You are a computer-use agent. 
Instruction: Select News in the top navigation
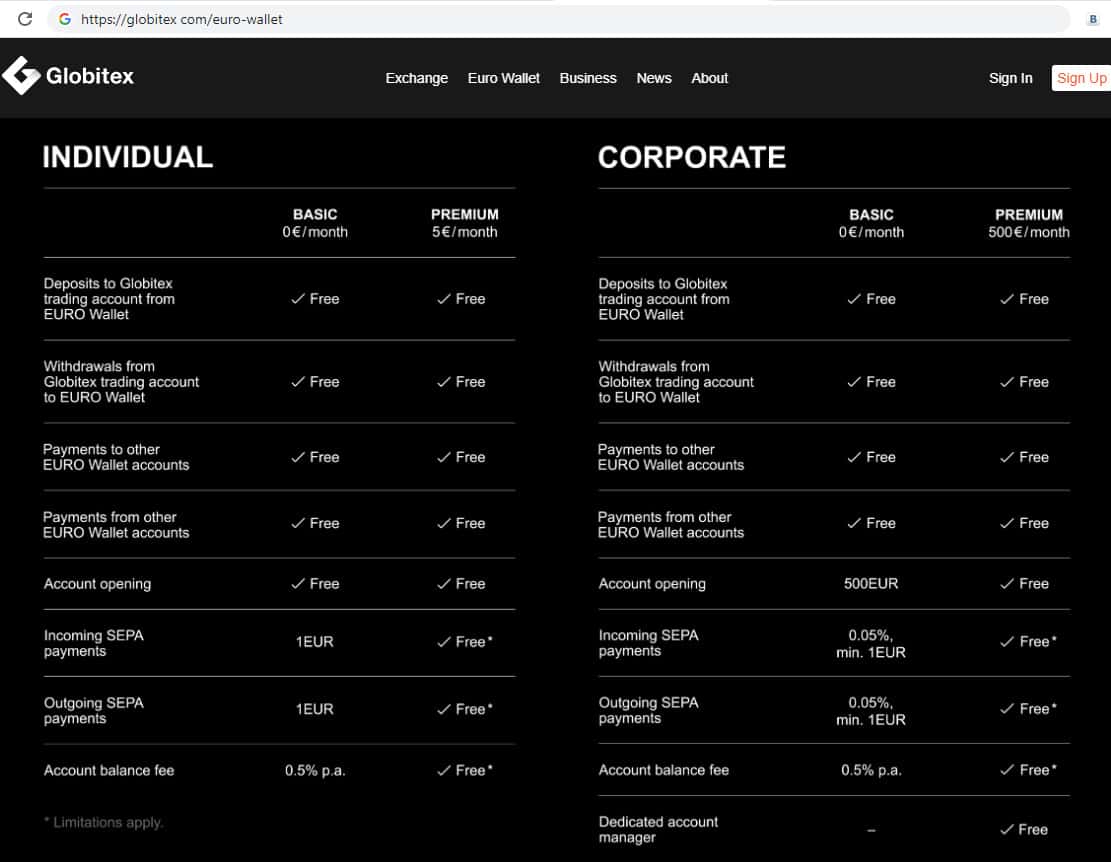tap(654, 78)
